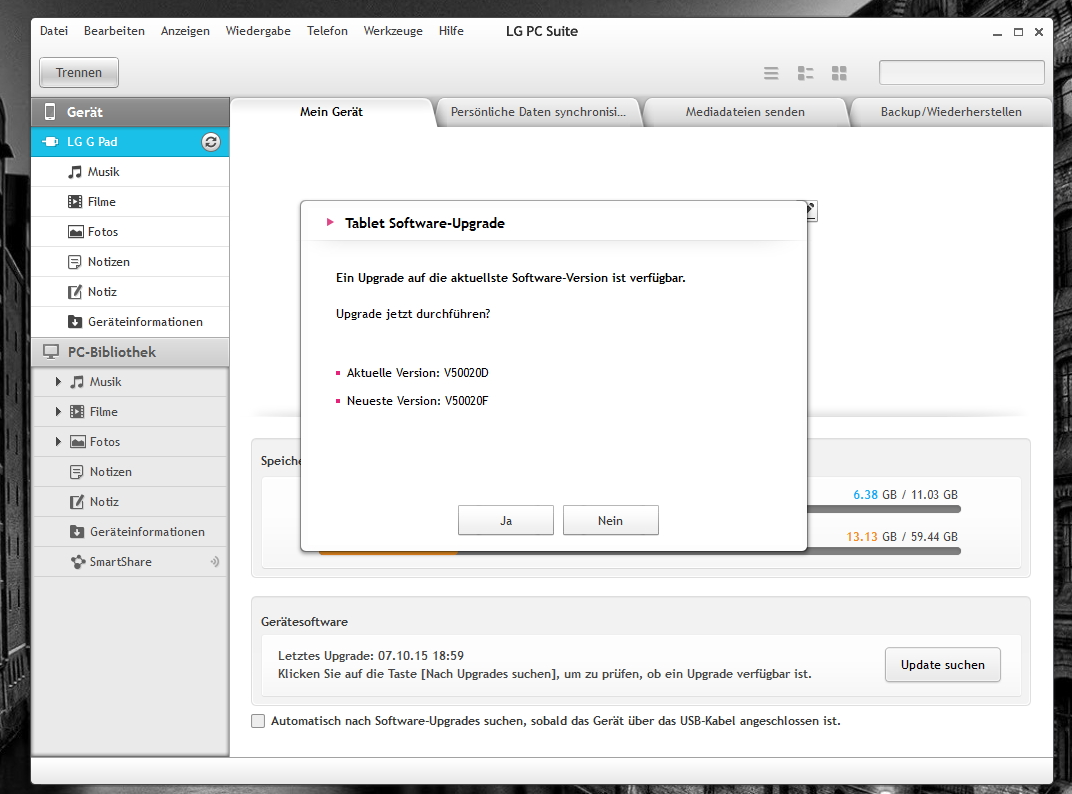The width and height of the screenshot is (1072, 794).
Task: Open the Werkzeuge menu
Action: pyautogui.click(x=393, y=31)
